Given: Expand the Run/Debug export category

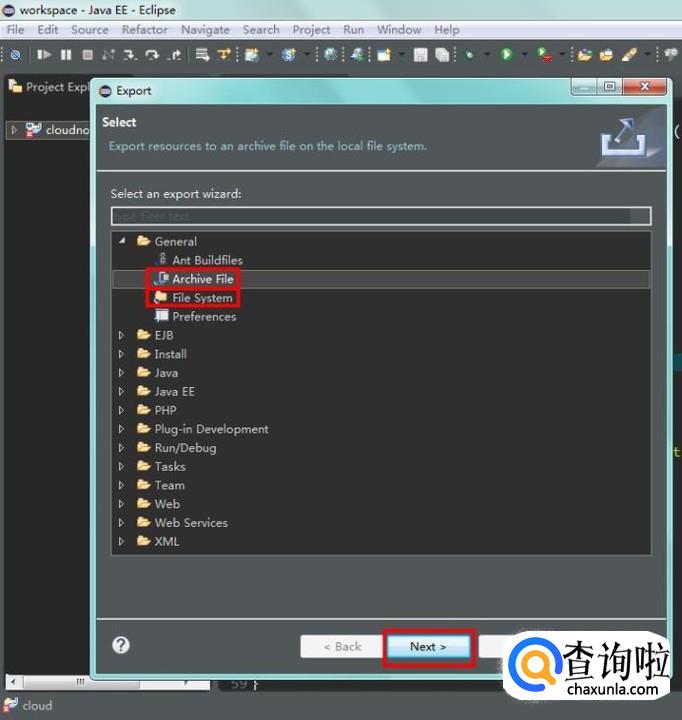Looking at the screenshot, I should click(121, 448).
